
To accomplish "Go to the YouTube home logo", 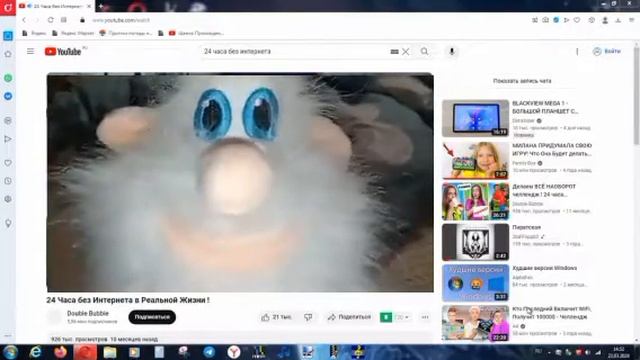I will 63,51.
